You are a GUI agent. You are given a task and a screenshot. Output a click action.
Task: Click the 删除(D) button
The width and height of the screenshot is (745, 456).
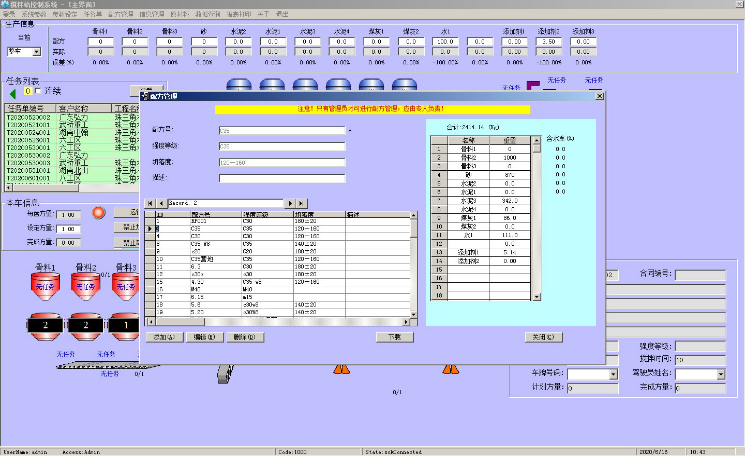click(245, 337)
